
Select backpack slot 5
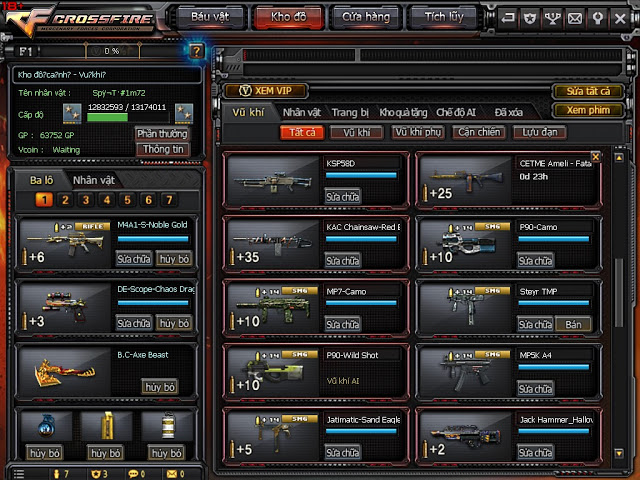(127, 200)
